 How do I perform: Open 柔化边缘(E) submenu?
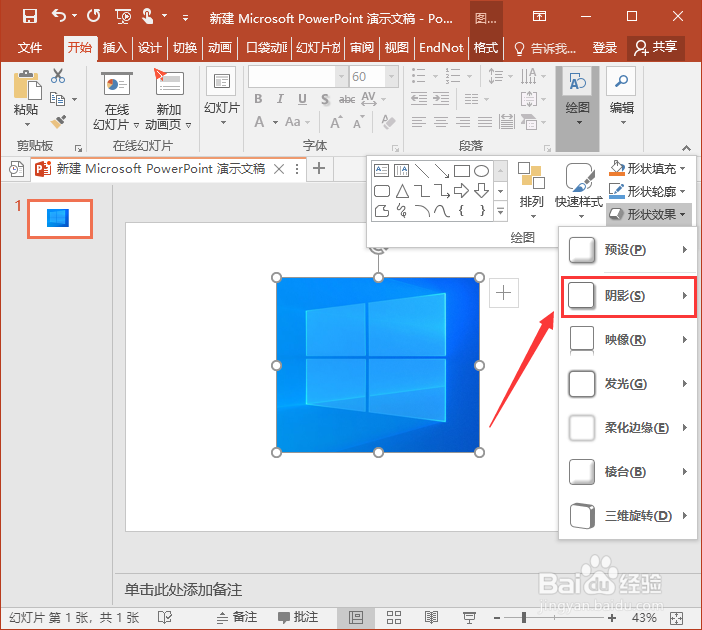coord(629,428)
